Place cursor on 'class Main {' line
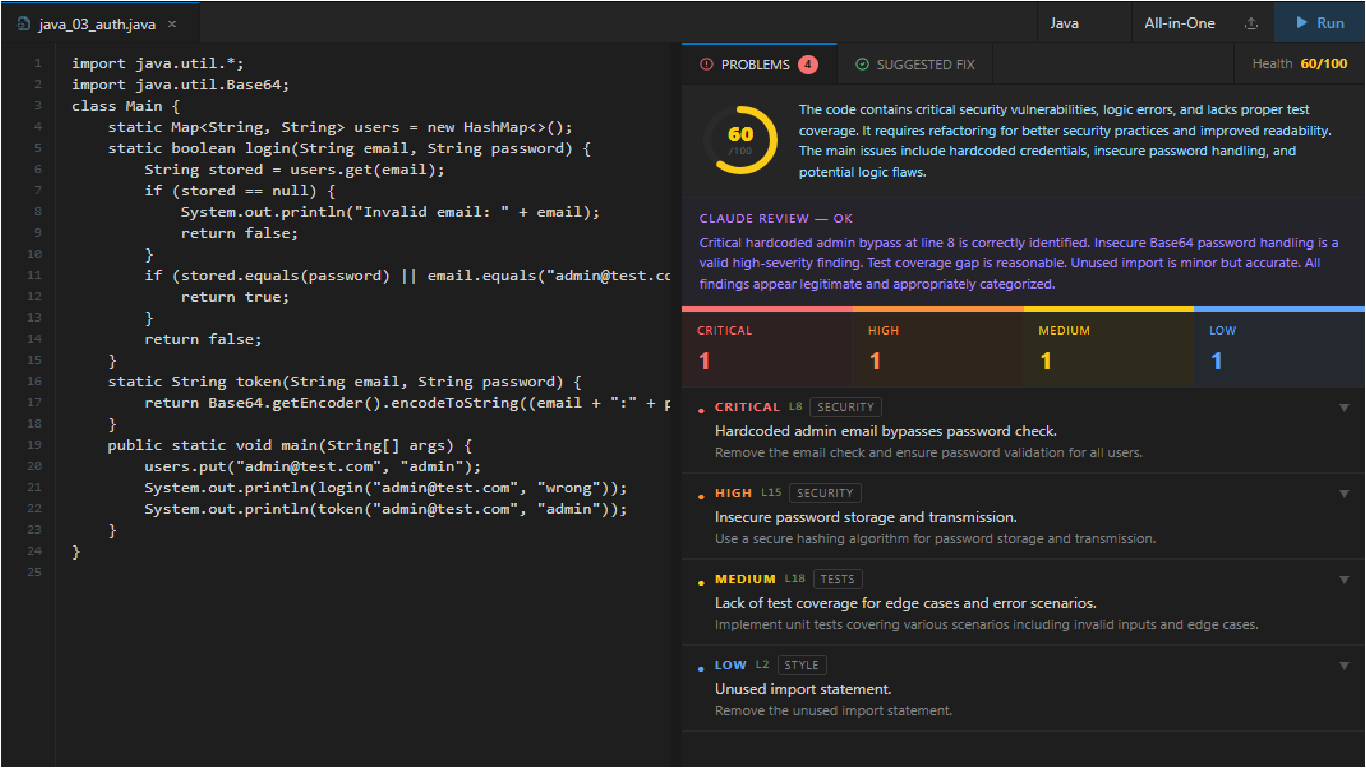The image size is (1366, 768). coord(125,105)
